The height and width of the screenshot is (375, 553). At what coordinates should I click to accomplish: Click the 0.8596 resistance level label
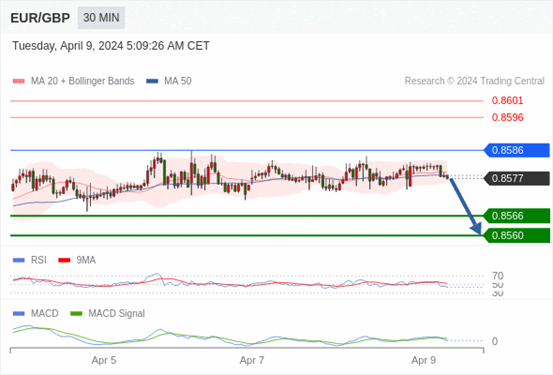tap(508, 117)
